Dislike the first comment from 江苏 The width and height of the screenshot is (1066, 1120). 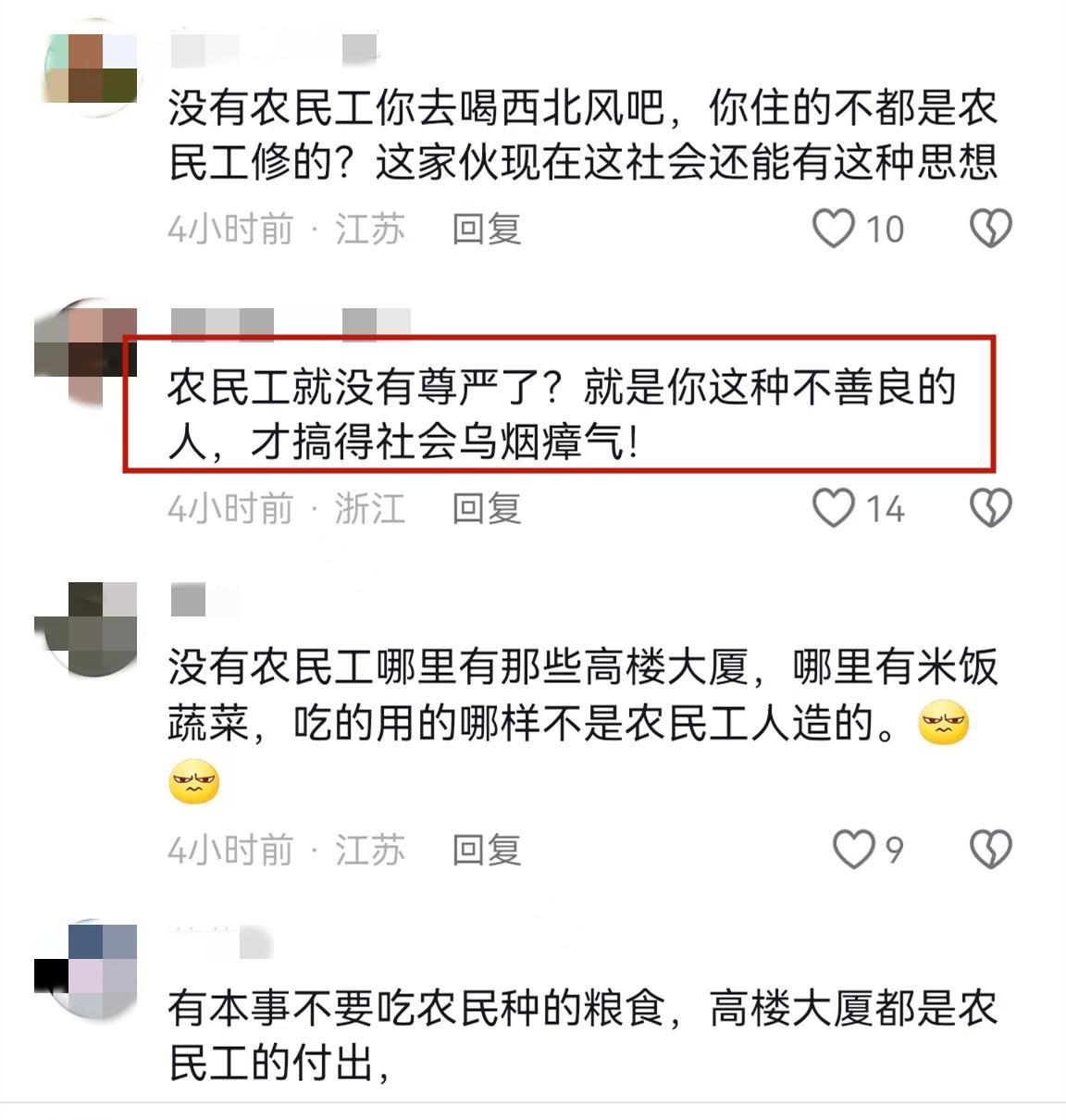[x=991, y=229]
